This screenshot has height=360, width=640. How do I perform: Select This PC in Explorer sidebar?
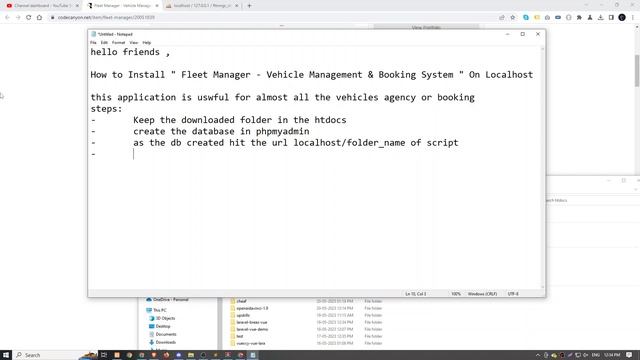(x=156, y=310)
